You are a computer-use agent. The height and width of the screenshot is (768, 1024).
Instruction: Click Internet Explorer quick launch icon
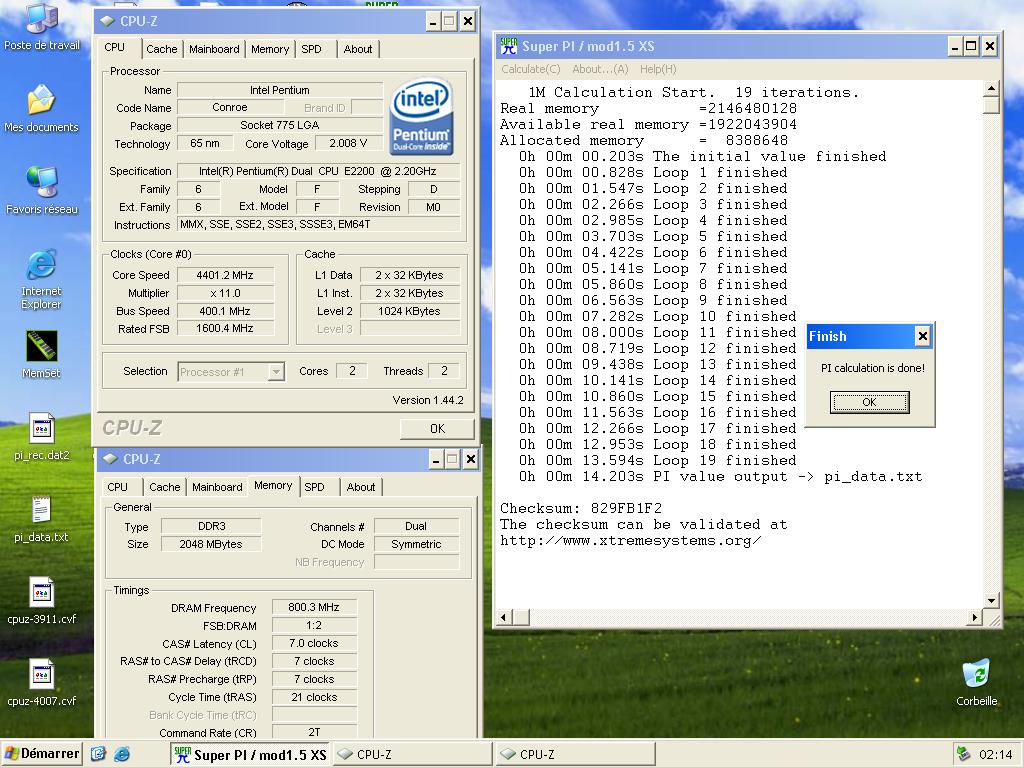click(x=121, y=754)
